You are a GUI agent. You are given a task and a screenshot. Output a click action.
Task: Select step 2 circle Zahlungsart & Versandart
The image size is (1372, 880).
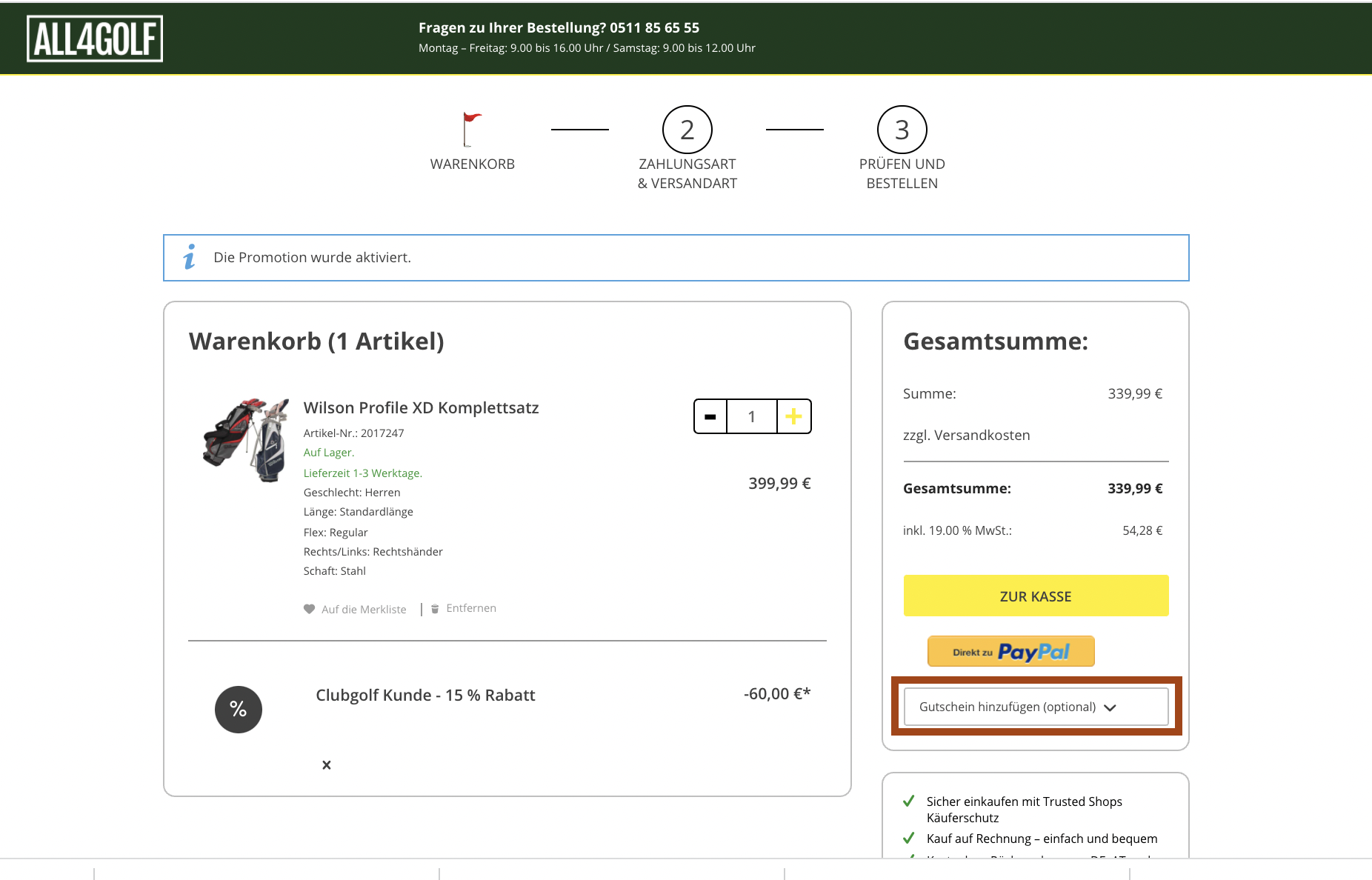687,130
